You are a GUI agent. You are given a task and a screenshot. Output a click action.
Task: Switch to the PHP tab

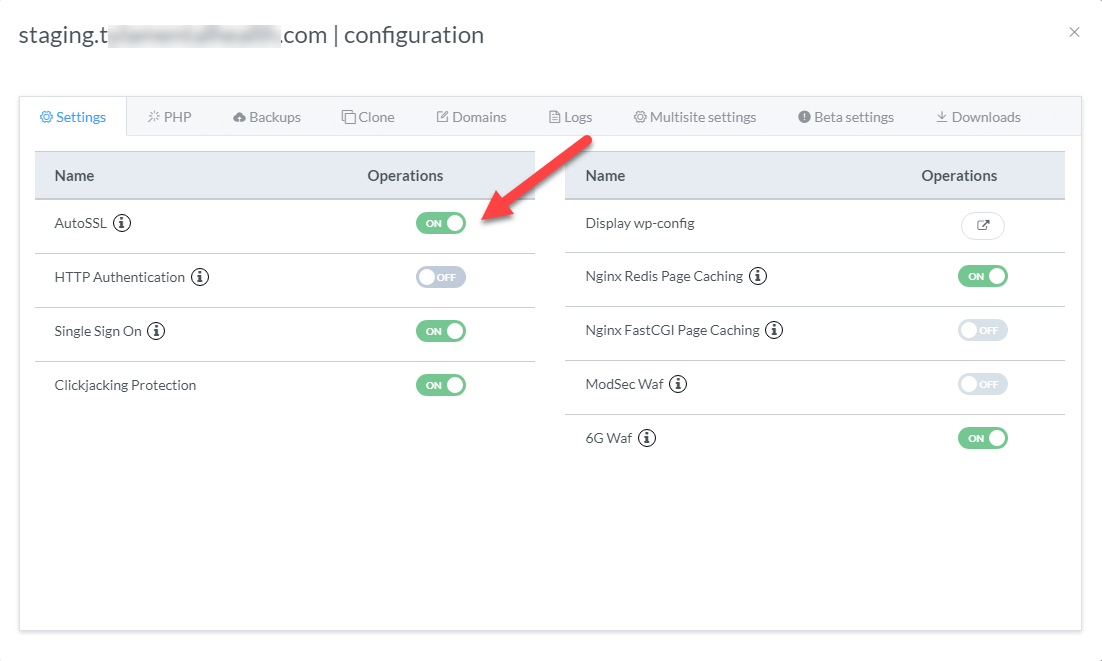(169, 117)
